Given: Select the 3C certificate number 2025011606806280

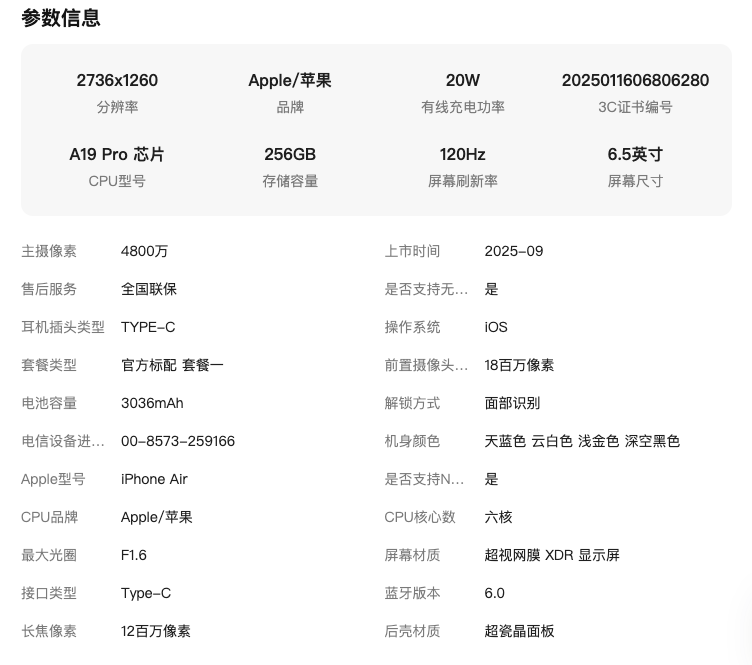Looking at the screenshot, I should 635,80.
